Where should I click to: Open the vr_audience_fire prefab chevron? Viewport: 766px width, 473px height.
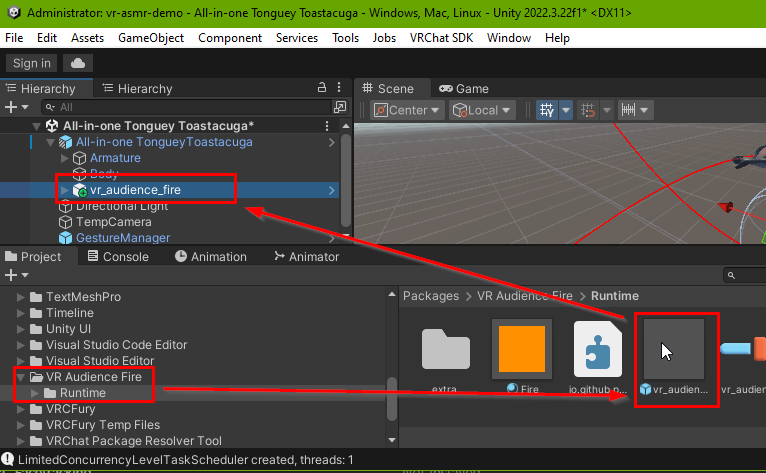point(332,190)
